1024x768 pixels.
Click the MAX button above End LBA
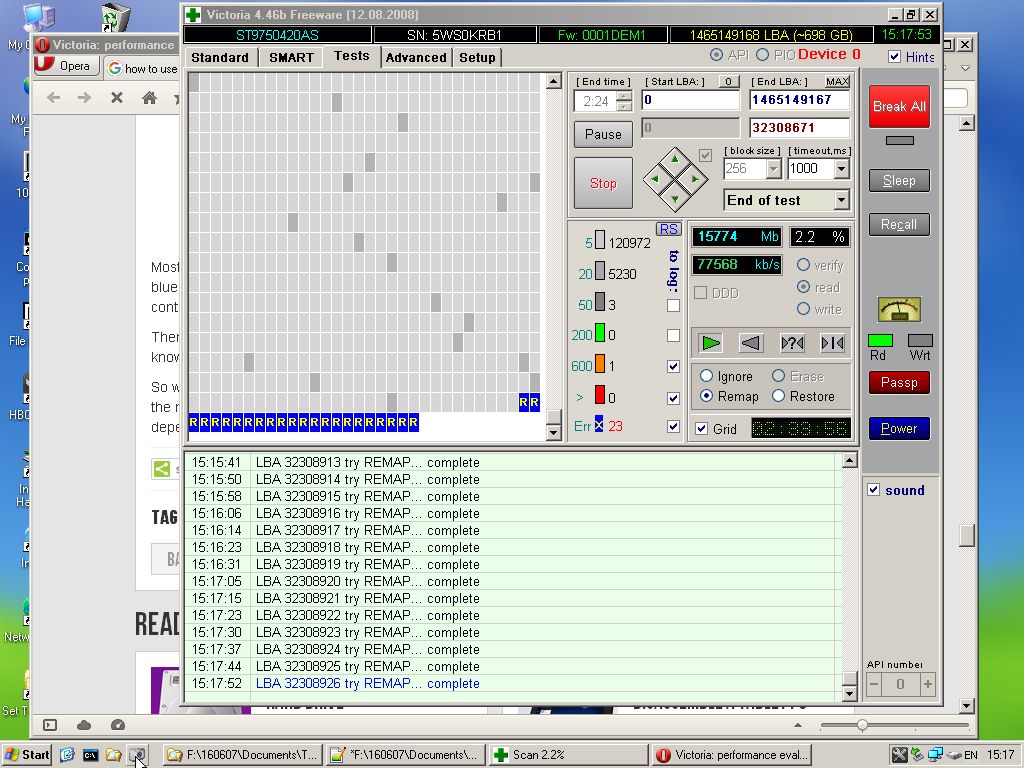(x=837, y=81)
